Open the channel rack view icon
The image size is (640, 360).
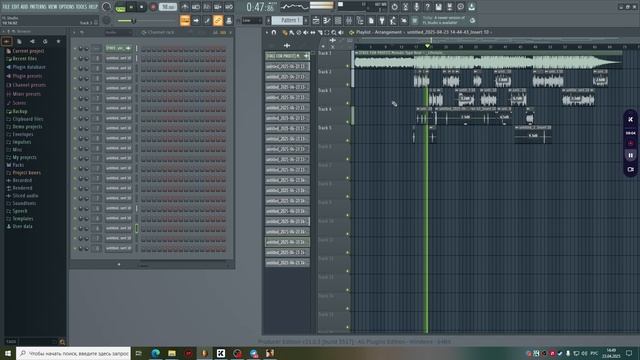[338, 20]
